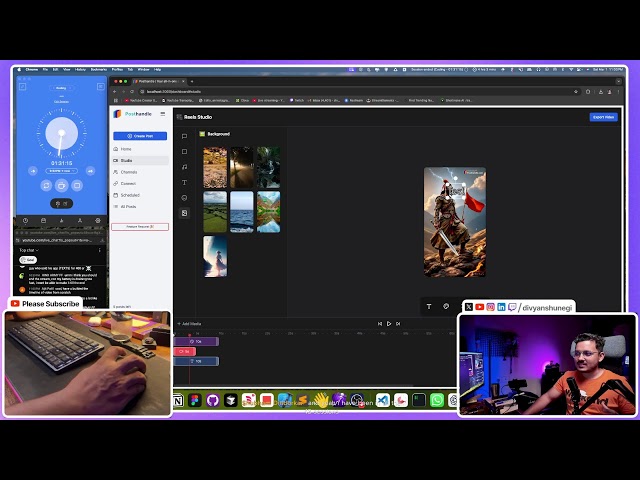Open Figma from the dock
640x480 pixels.
(195, 401)
